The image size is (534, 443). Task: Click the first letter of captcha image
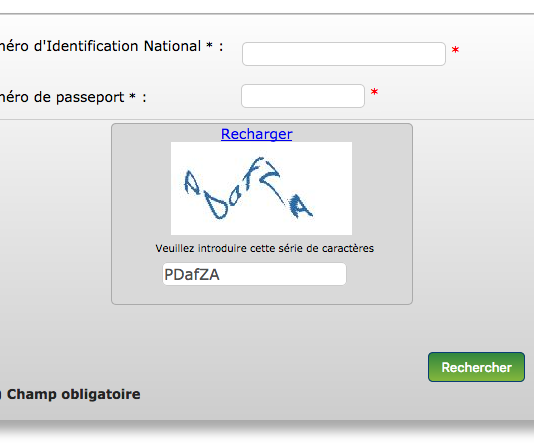[x=192, y=182]
